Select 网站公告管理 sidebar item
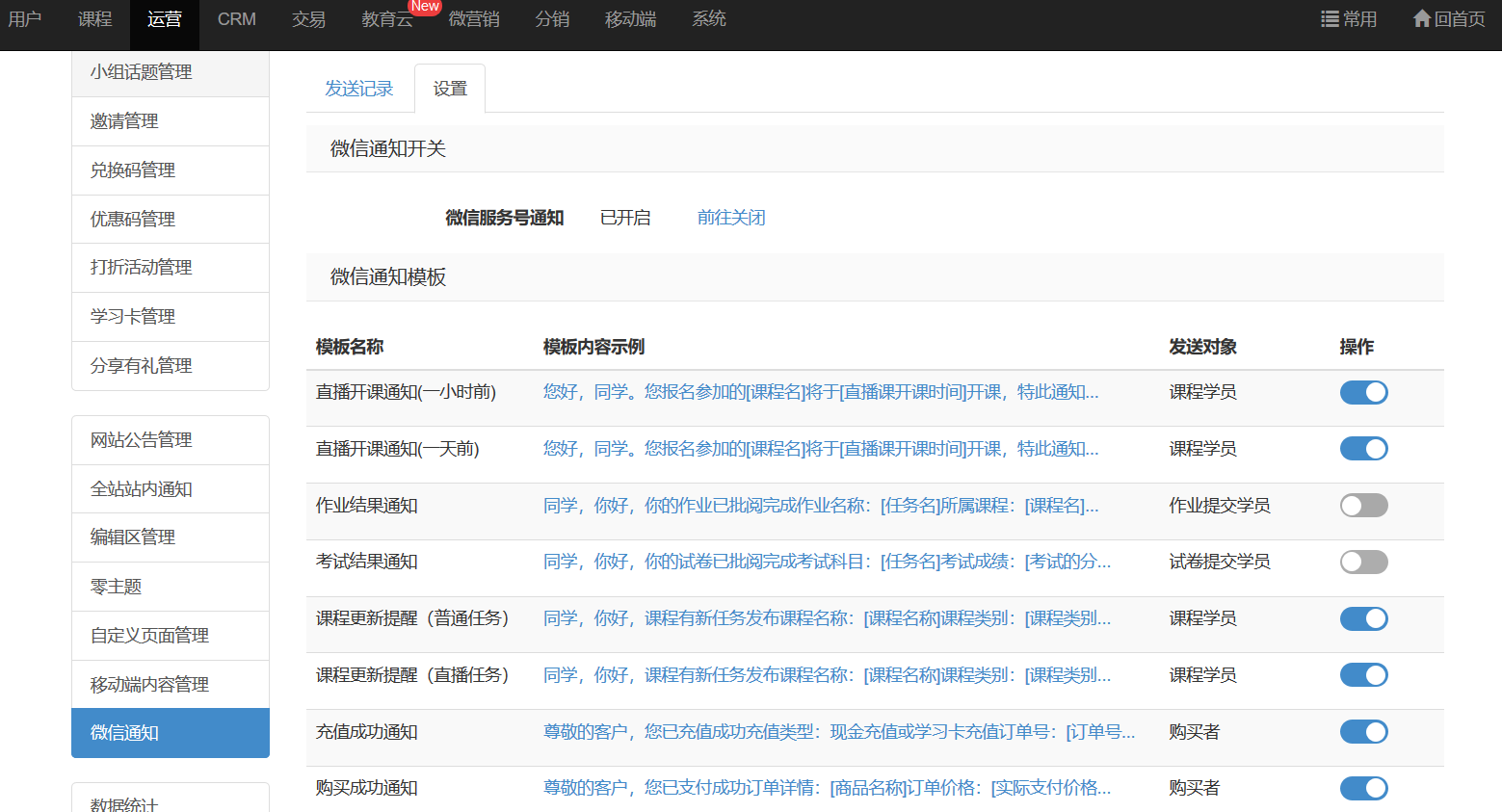 142,440
